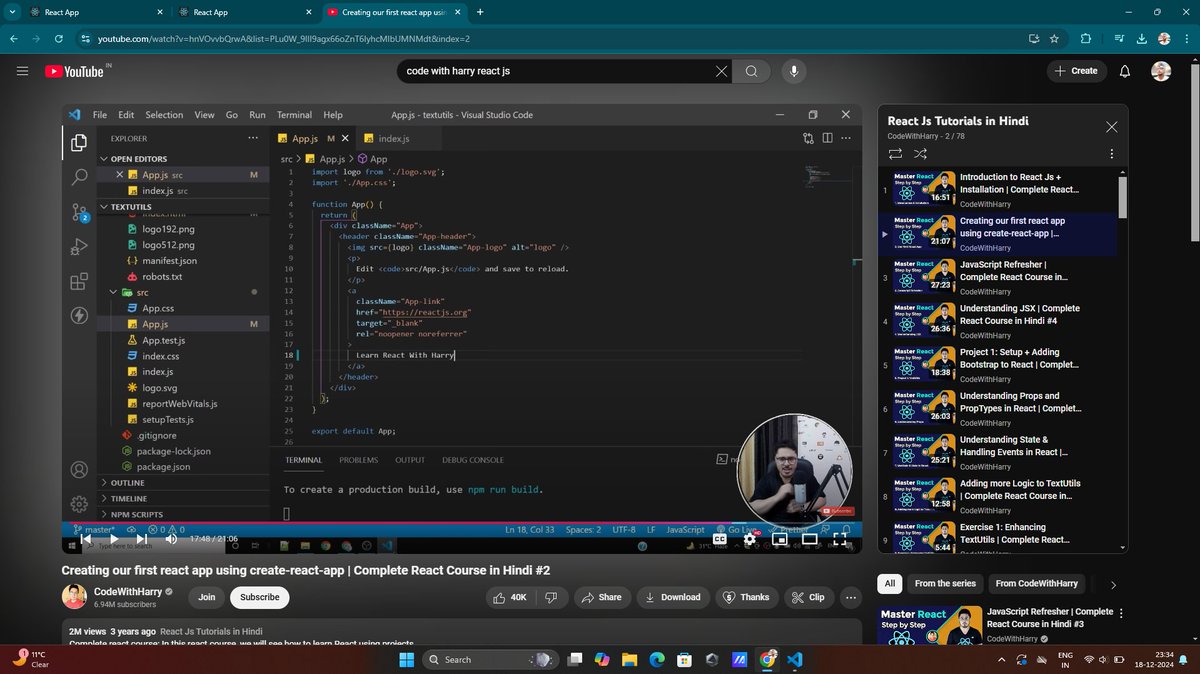Switch the player to miniplayer mode
The width and height of the screenshot is (1200, 674).
point(779,538)
